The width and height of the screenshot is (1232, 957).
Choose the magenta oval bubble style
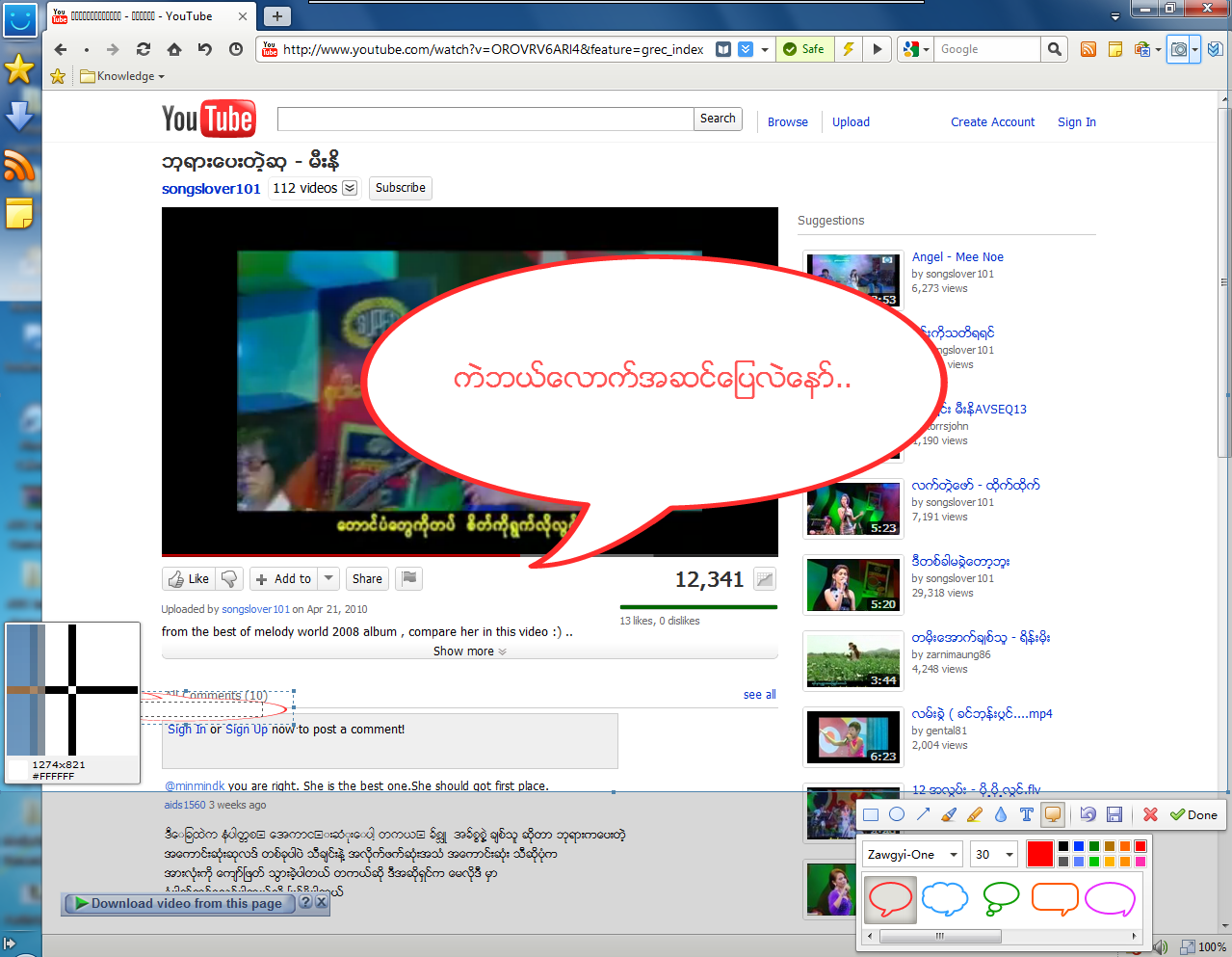pos(1110,899)
